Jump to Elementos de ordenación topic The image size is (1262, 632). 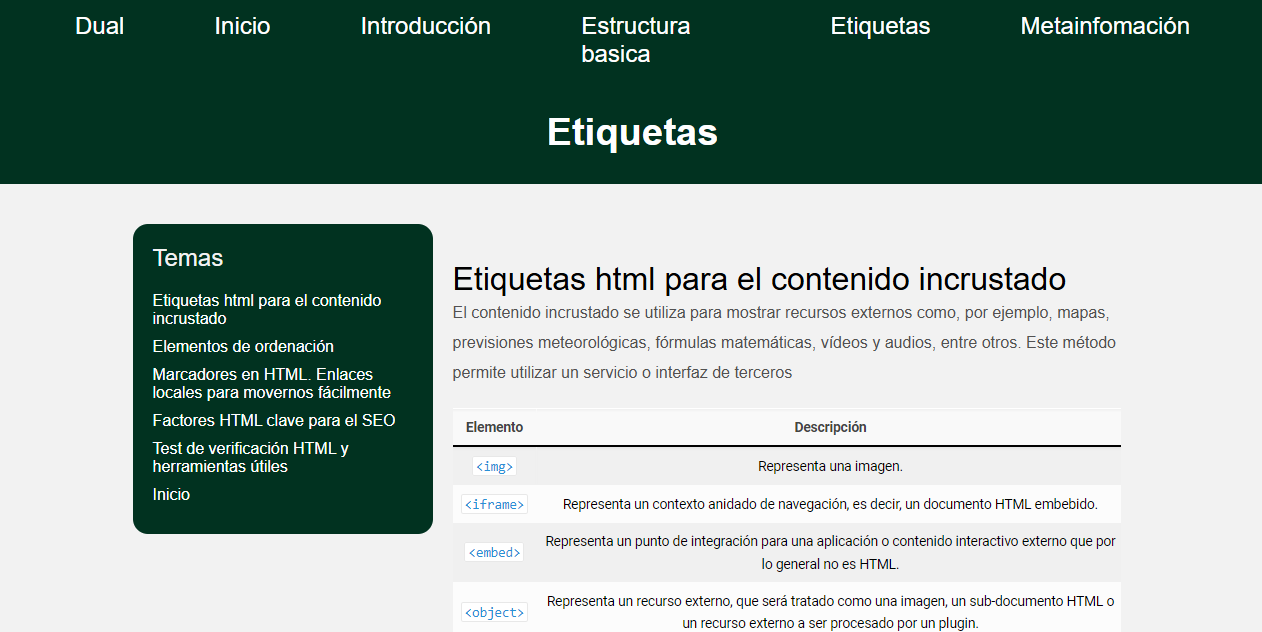(243, 346)
